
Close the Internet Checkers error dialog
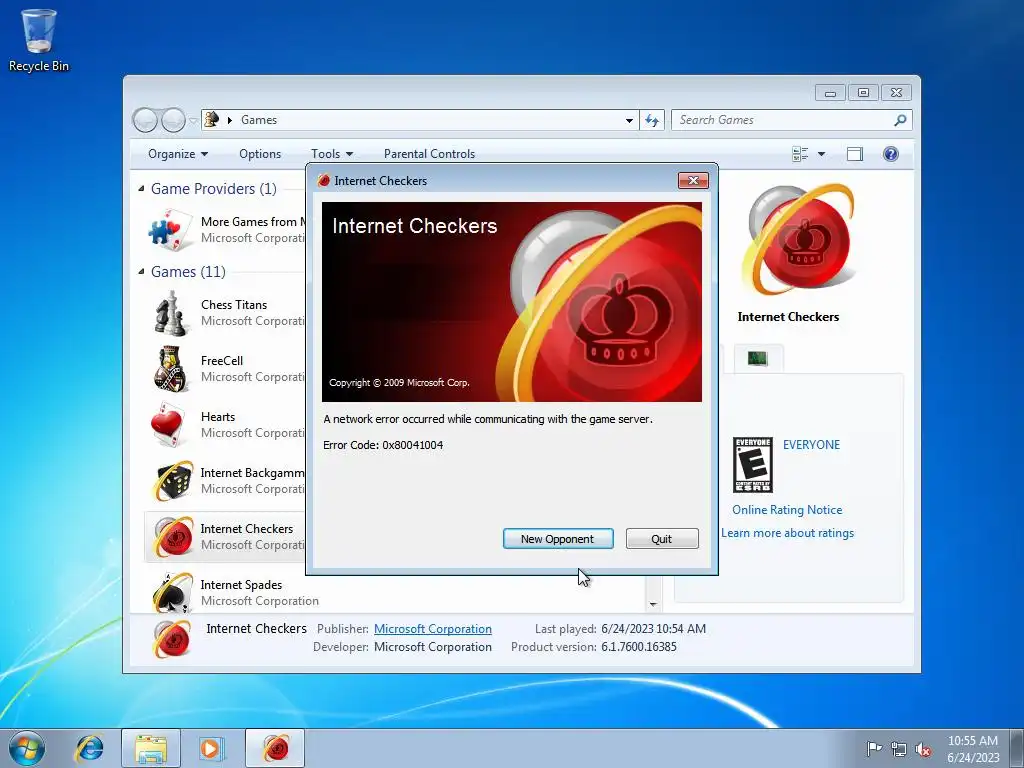693,181
